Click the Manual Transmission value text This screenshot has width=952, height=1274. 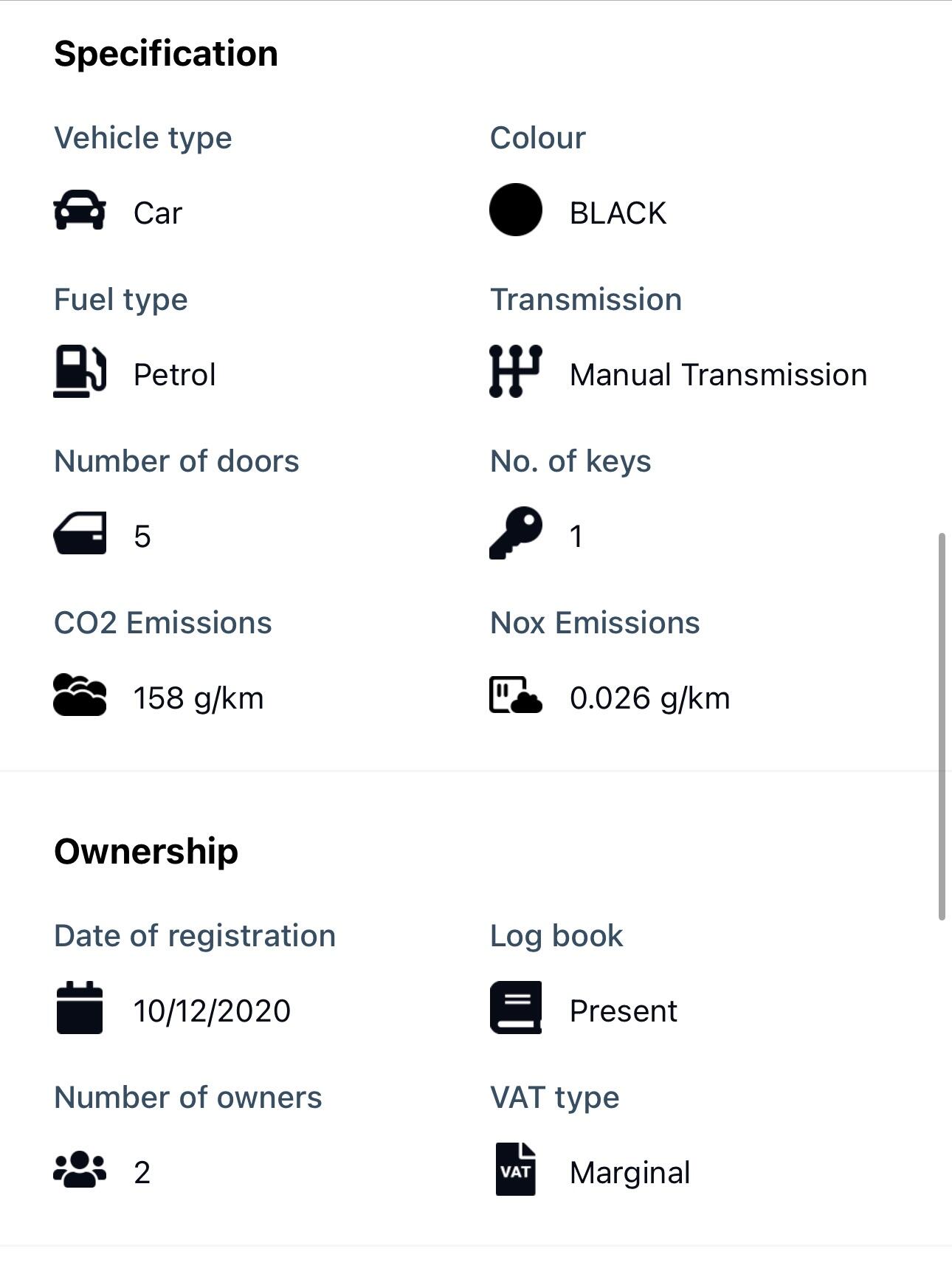tap(718, 375)
